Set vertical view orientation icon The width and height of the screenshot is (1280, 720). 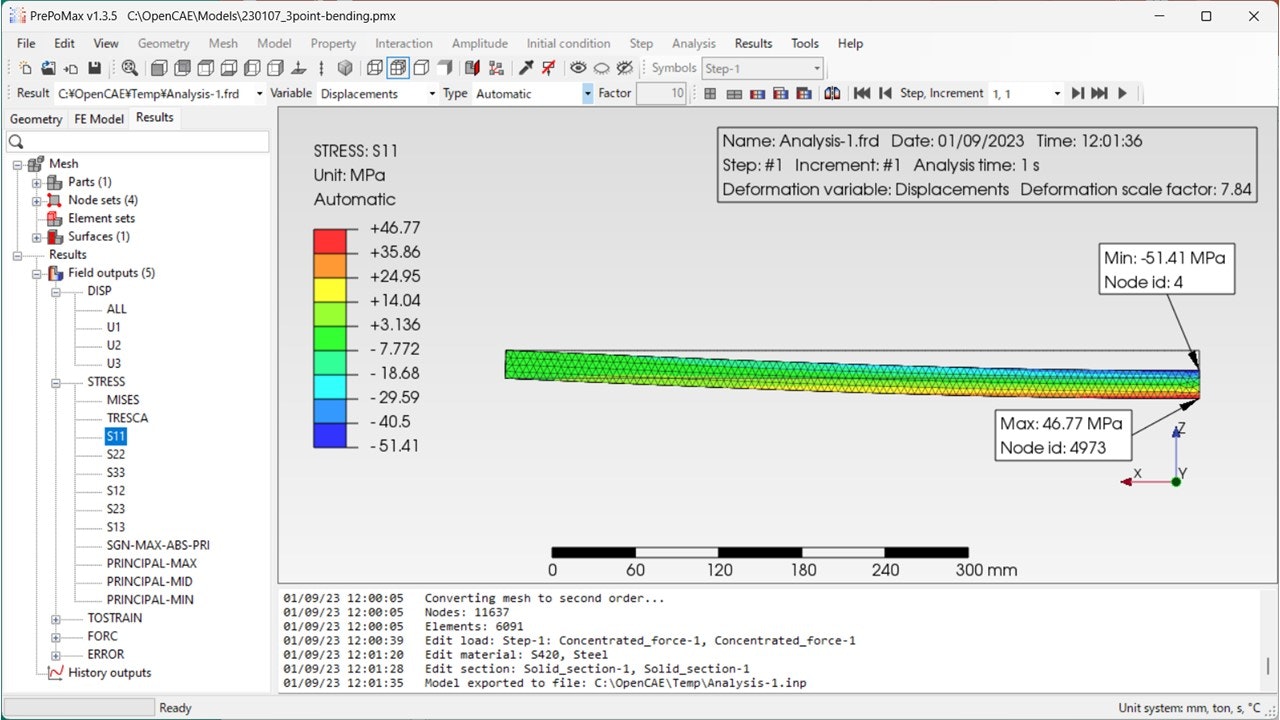point(321,68)
